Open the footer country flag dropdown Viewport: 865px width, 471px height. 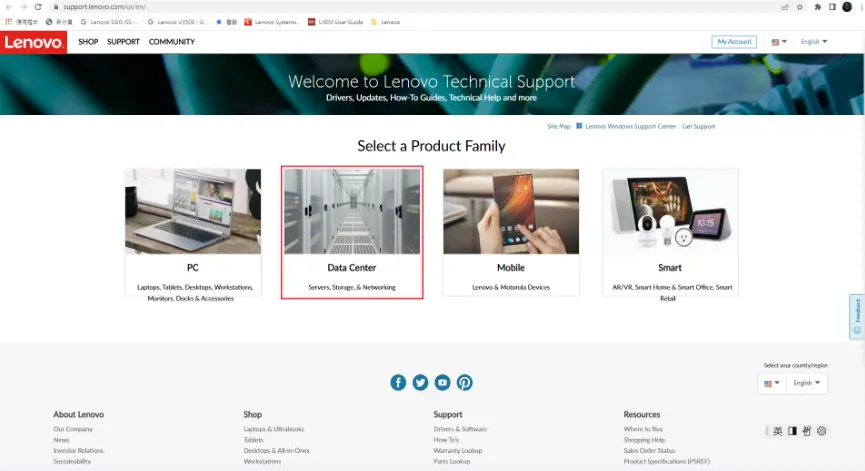click(x=771, y=383)
